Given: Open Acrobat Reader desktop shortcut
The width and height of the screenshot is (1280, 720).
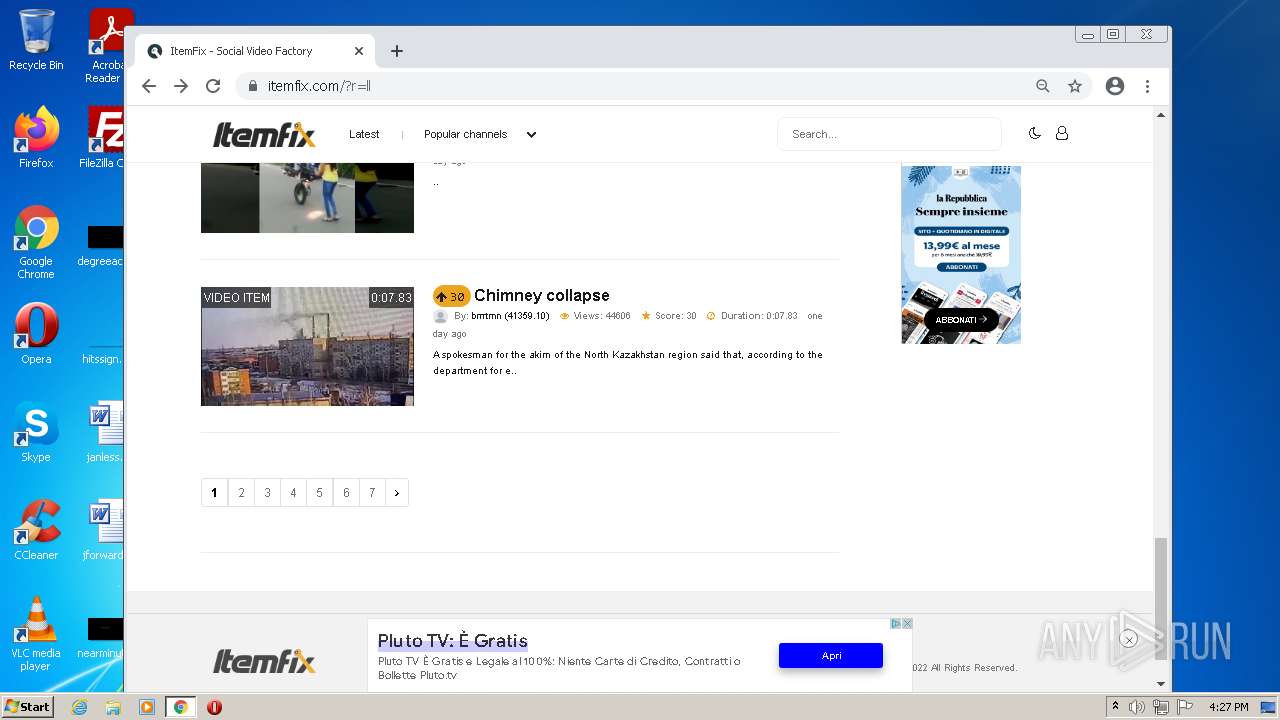Looking at the screenshot, I should click(106, 46).
